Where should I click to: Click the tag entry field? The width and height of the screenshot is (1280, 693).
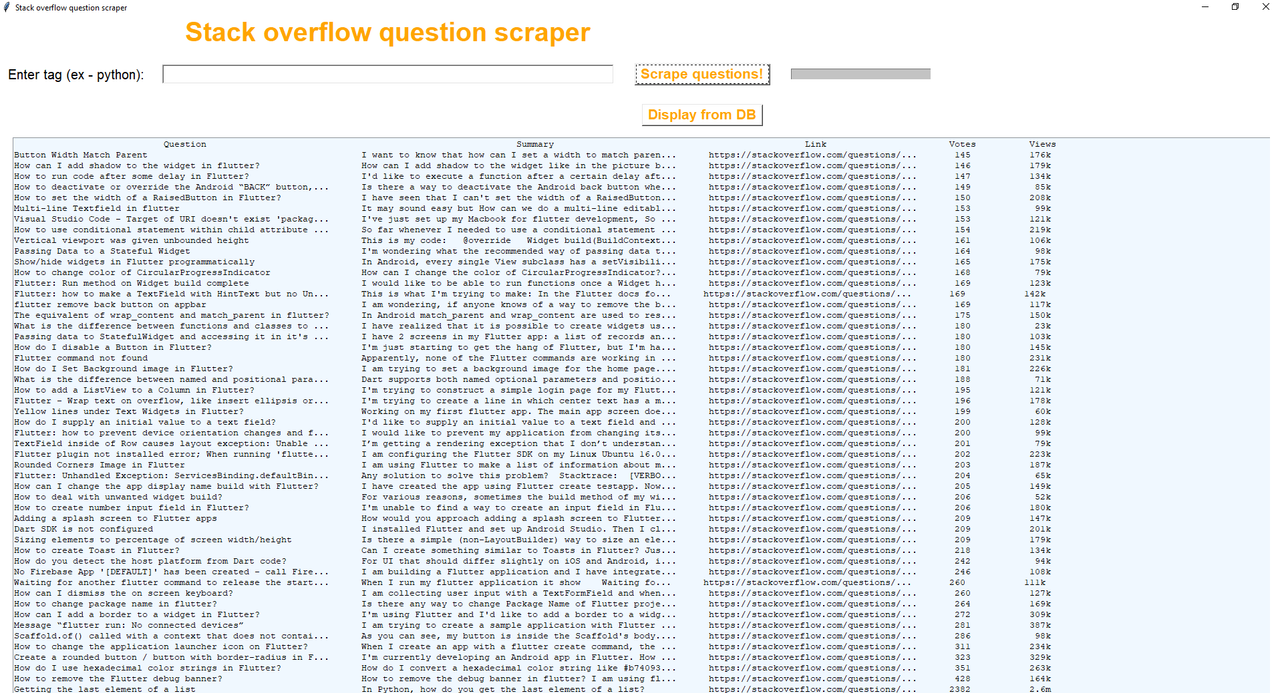point(388,74)
